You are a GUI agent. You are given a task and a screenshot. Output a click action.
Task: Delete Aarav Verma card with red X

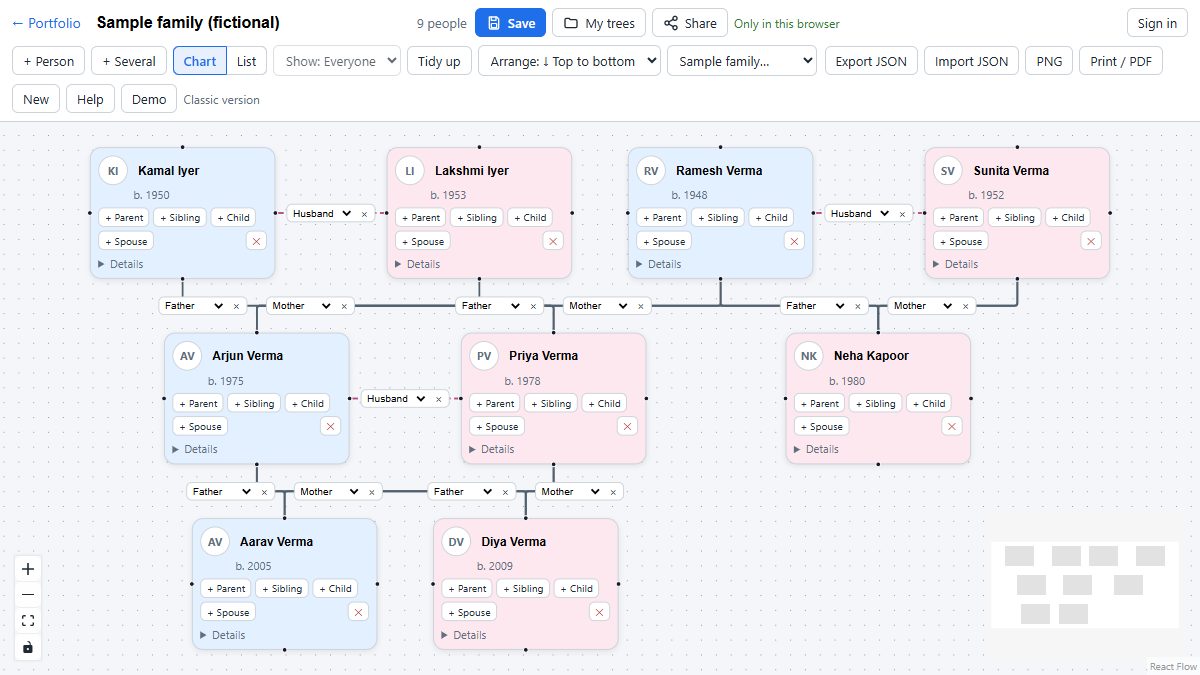point(359,612)
